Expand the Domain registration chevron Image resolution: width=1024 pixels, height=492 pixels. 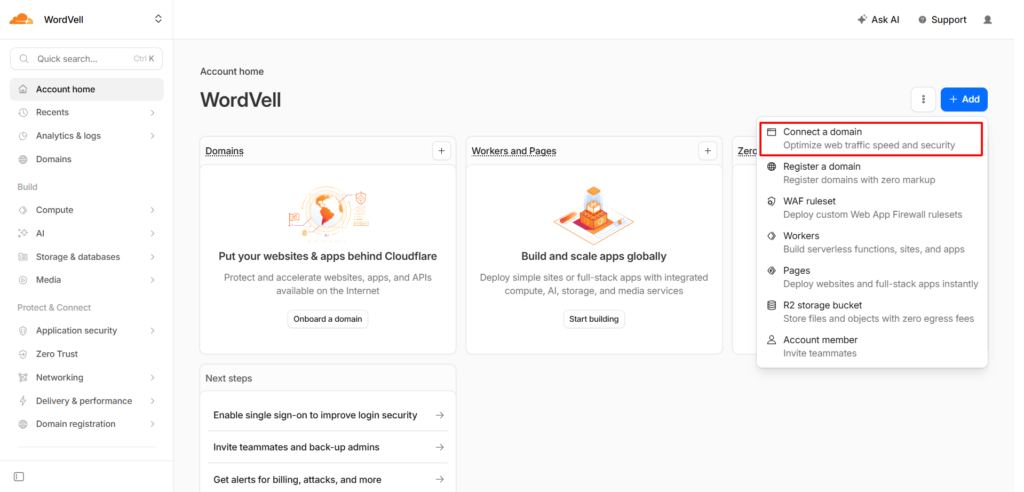point(152,424)
